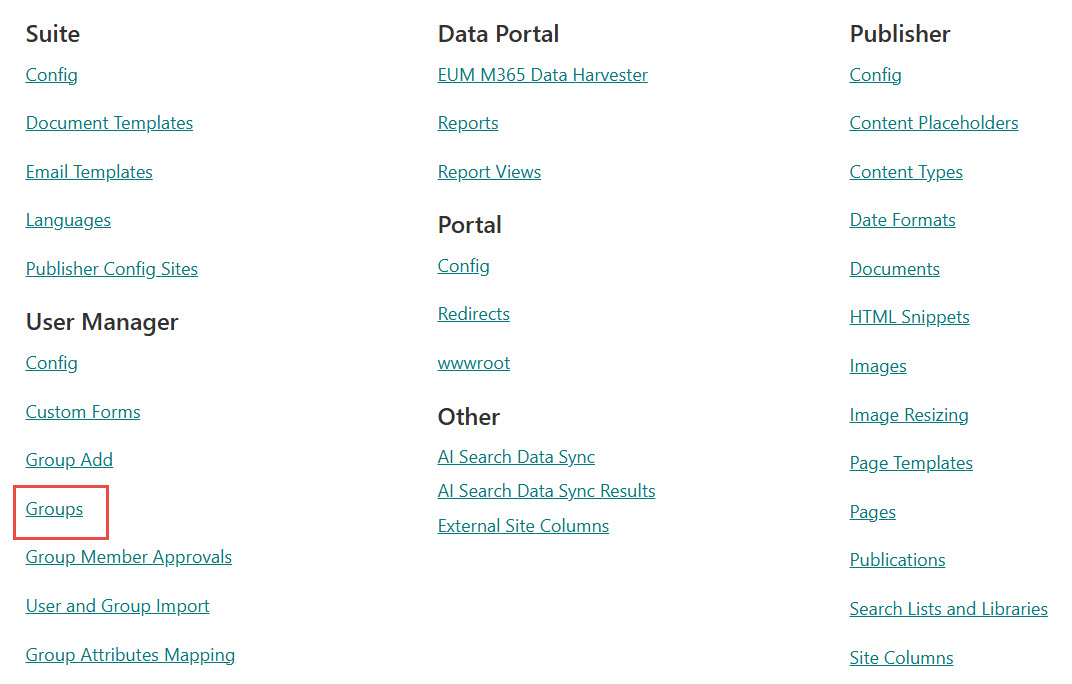Viewport: 1072px width, 684px height.
Task: Open Image Resizing link
Action: 908,415
